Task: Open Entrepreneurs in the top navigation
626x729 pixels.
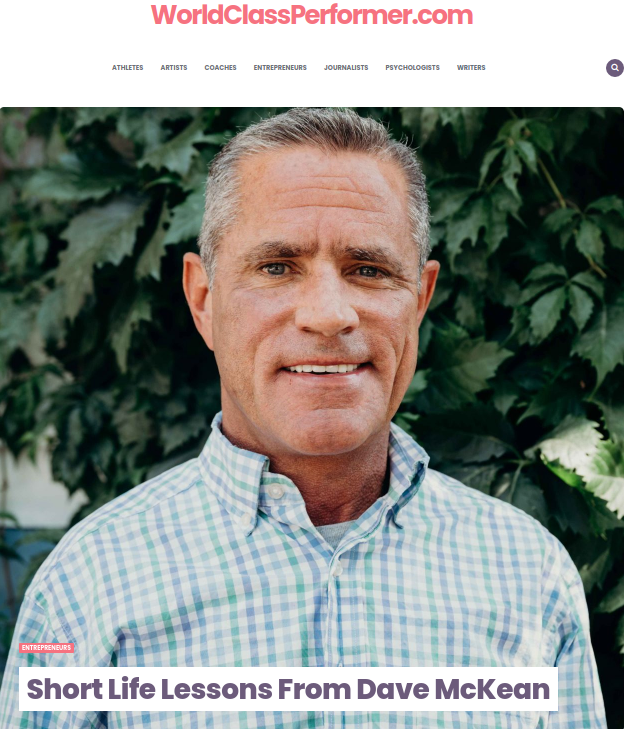Action: [x=280, y=67]
